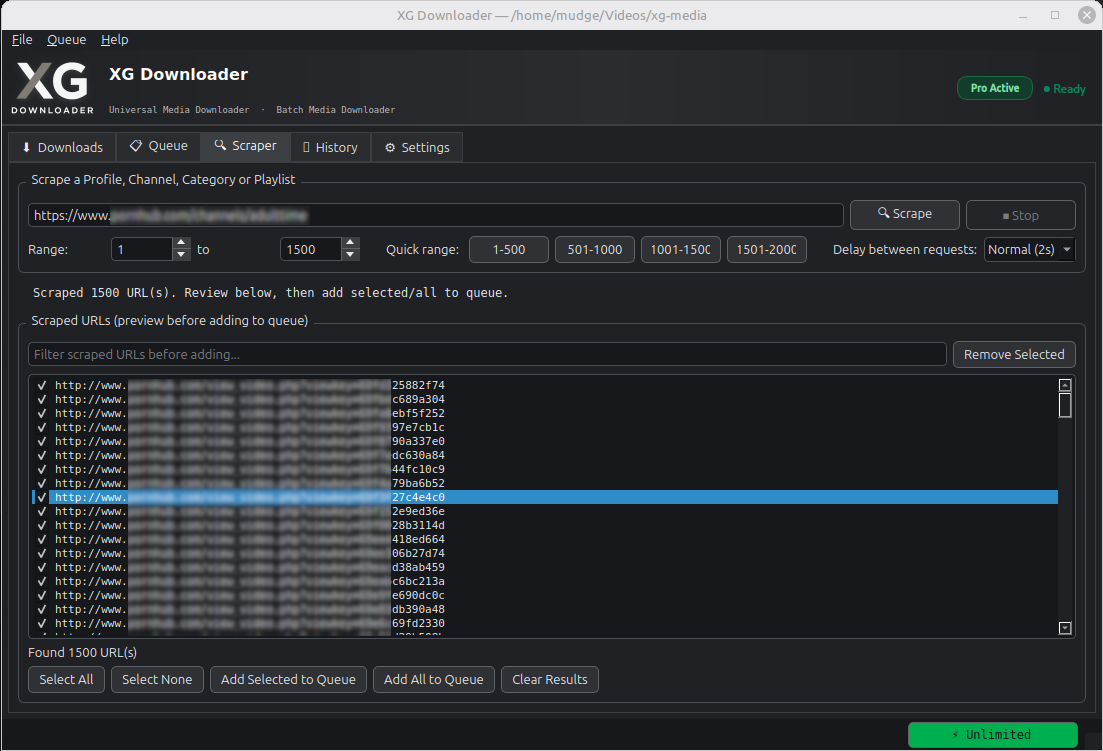Select the URL row ending 2e9ed36e
Image resolution: width=1103 pixels, height=751 pixels.
pyautogui.click(x=545, y=511)
